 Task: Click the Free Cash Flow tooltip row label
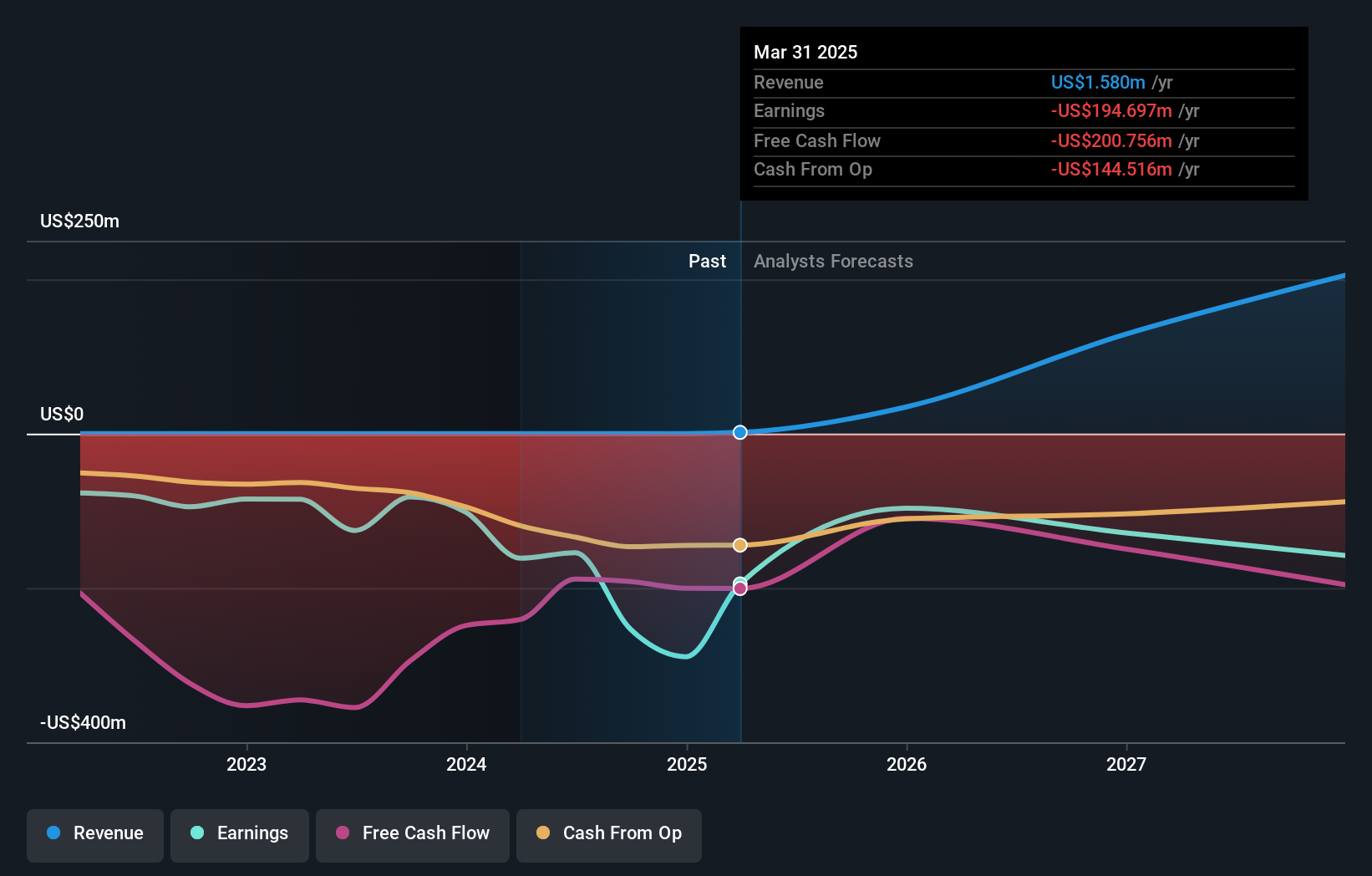coord(817,140)
